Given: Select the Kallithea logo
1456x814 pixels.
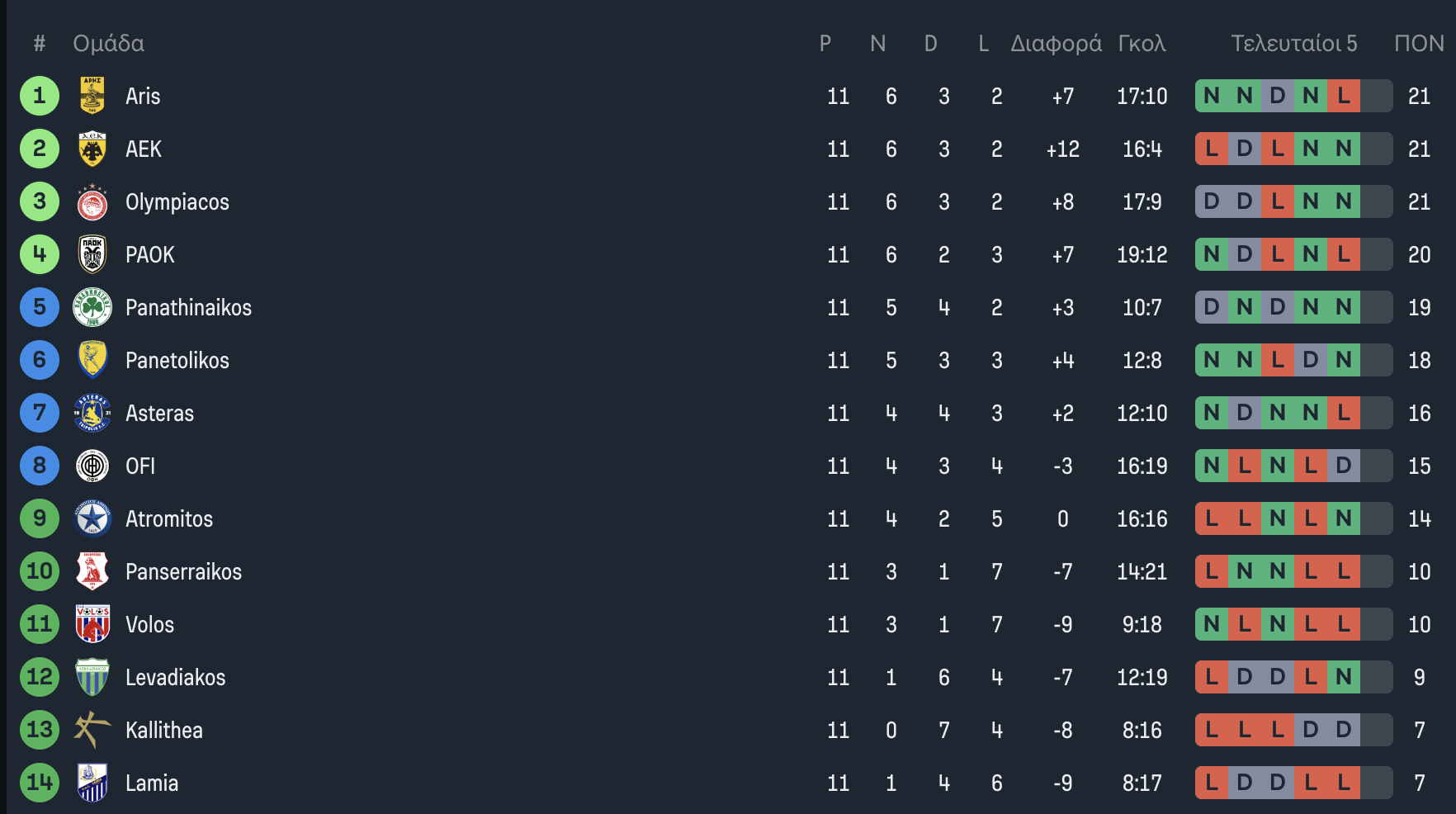Looking at the screenshot, I should click(92, 730).
